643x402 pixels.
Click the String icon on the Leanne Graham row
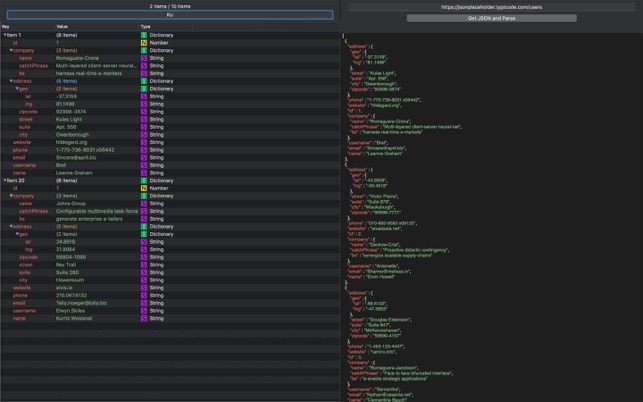point(144,173)
